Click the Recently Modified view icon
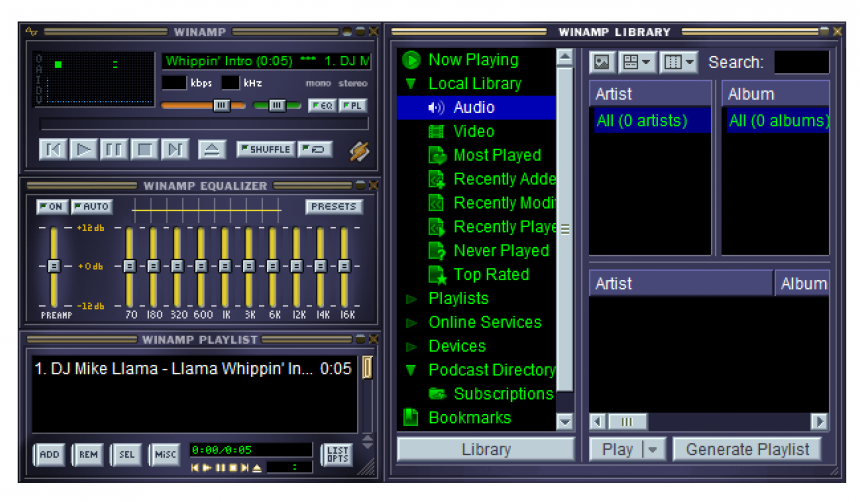This screenshot has width=860, height=502. click(436, 203)
